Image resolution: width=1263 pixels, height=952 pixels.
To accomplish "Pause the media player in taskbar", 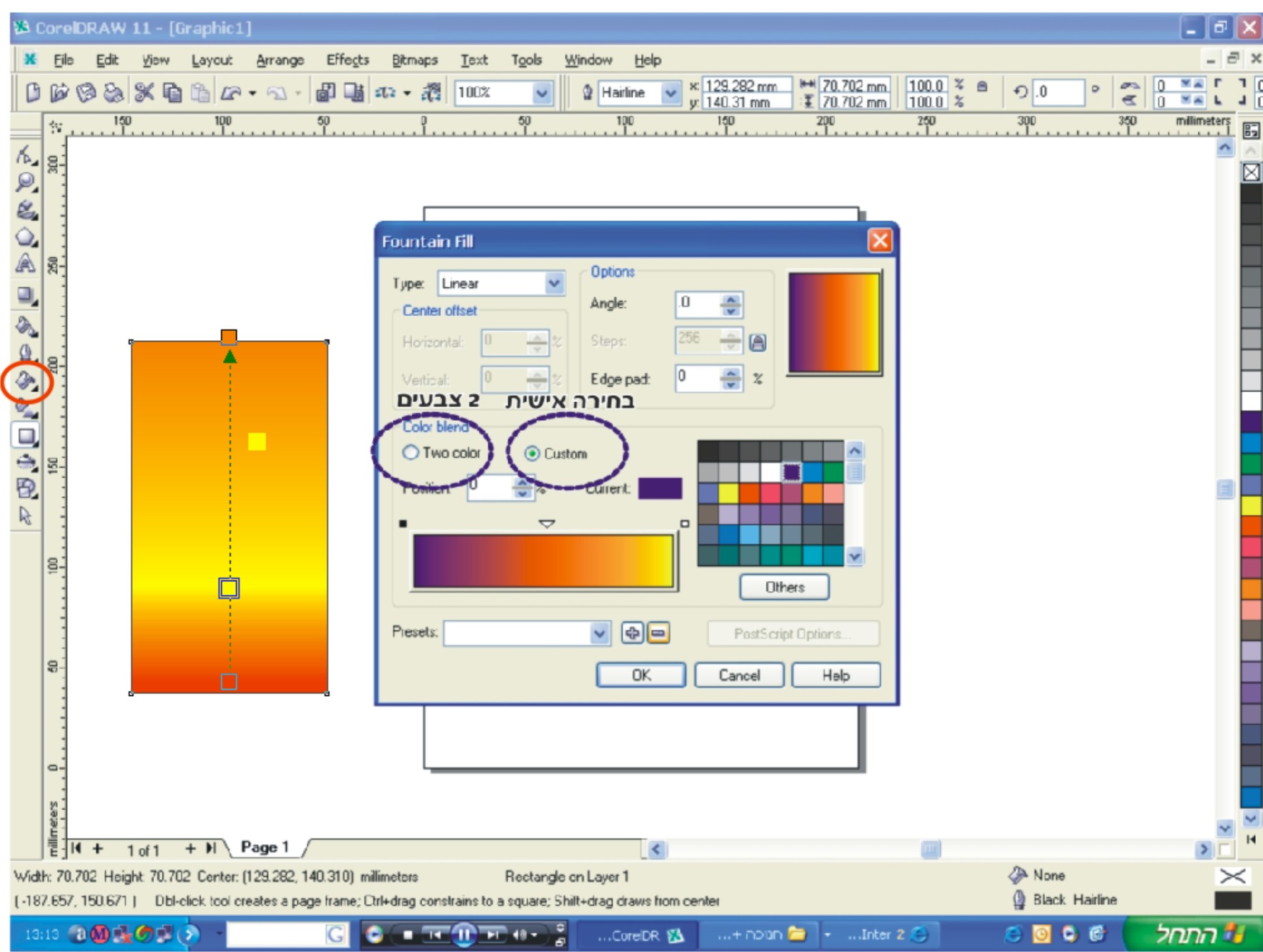I will click(464, 935).
